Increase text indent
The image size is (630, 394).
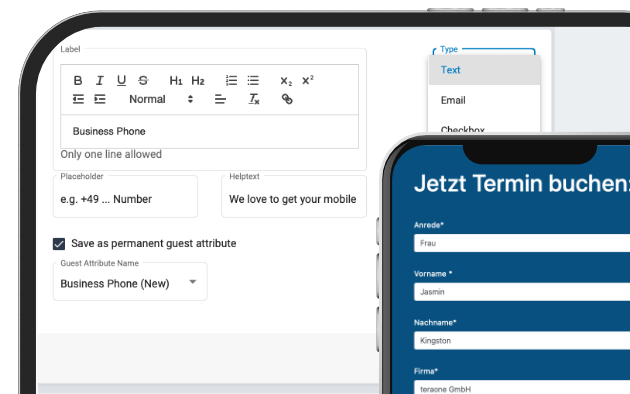[x=100, y=99]
